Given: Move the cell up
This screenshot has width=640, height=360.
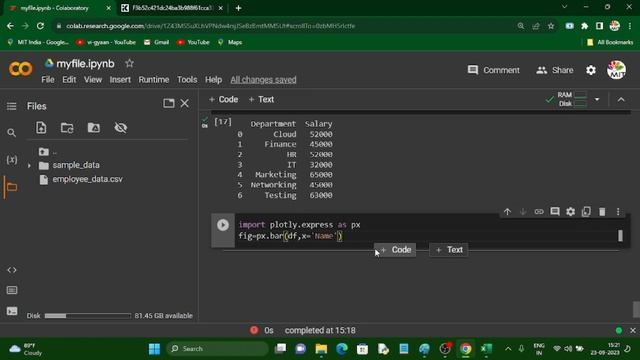Looking at the screenshot, I should pos(507,212).
